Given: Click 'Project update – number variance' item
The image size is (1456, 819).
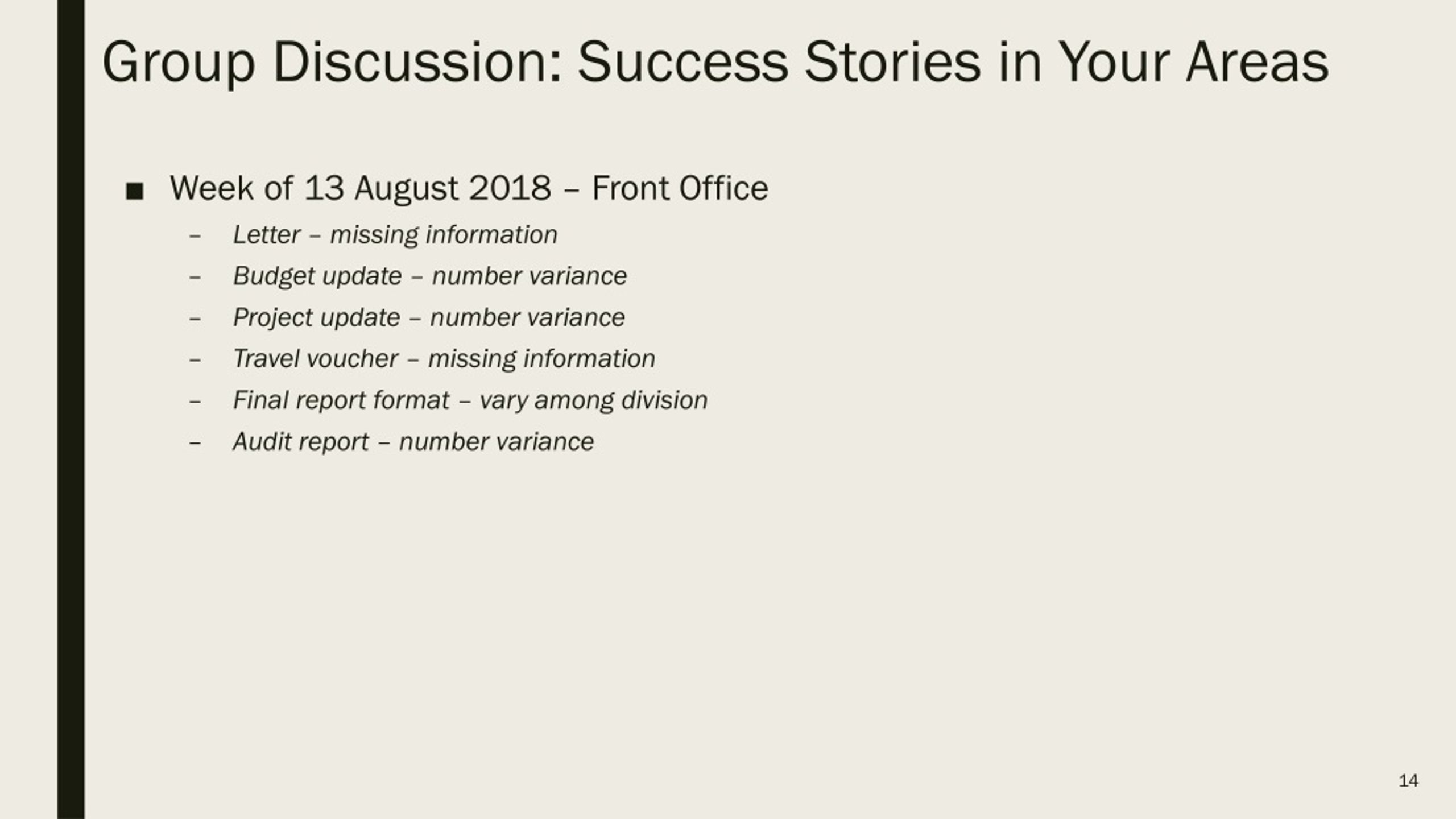Looking at the screenshot, I should pyautogui.click(x=429, y=318).
